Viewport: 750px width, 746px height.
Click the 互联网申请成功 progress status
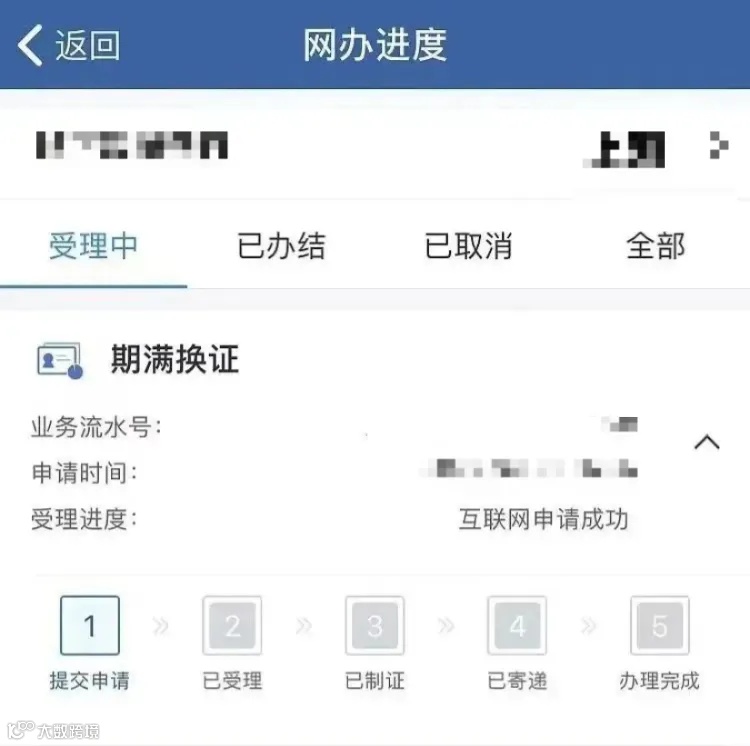tap(543, 519)
